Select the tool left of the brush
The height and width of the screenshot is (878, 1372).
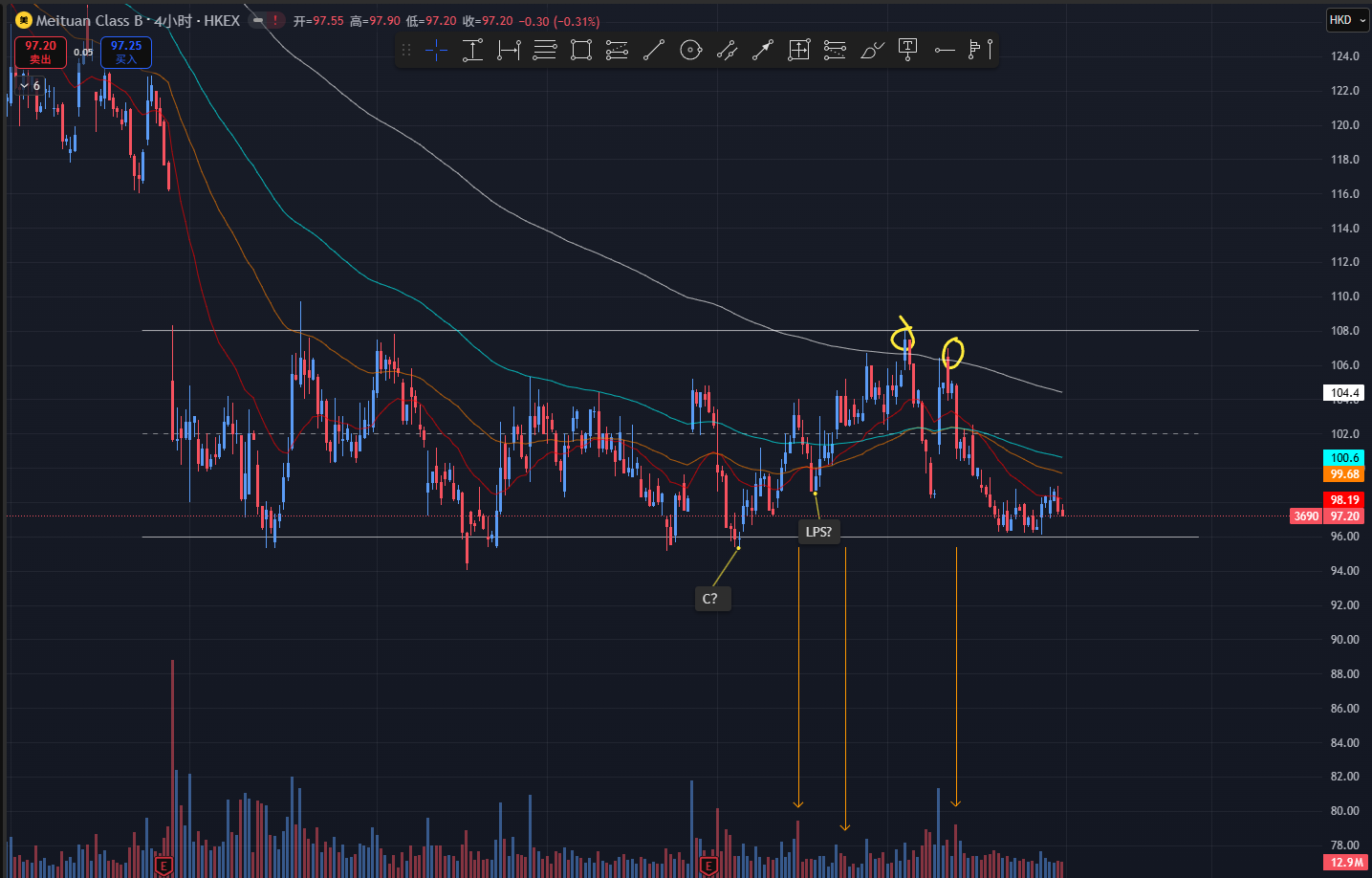tap(836, 51)
